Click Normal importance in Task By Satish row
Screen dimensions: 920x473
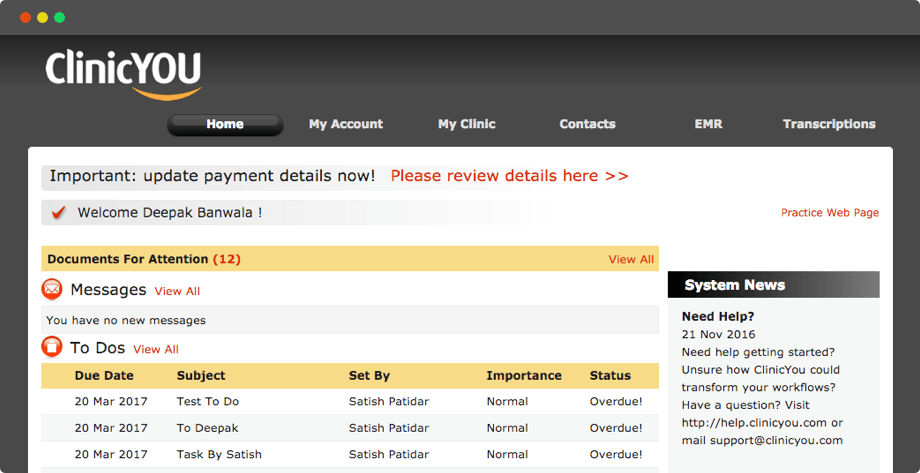click(x=507, y=454)
